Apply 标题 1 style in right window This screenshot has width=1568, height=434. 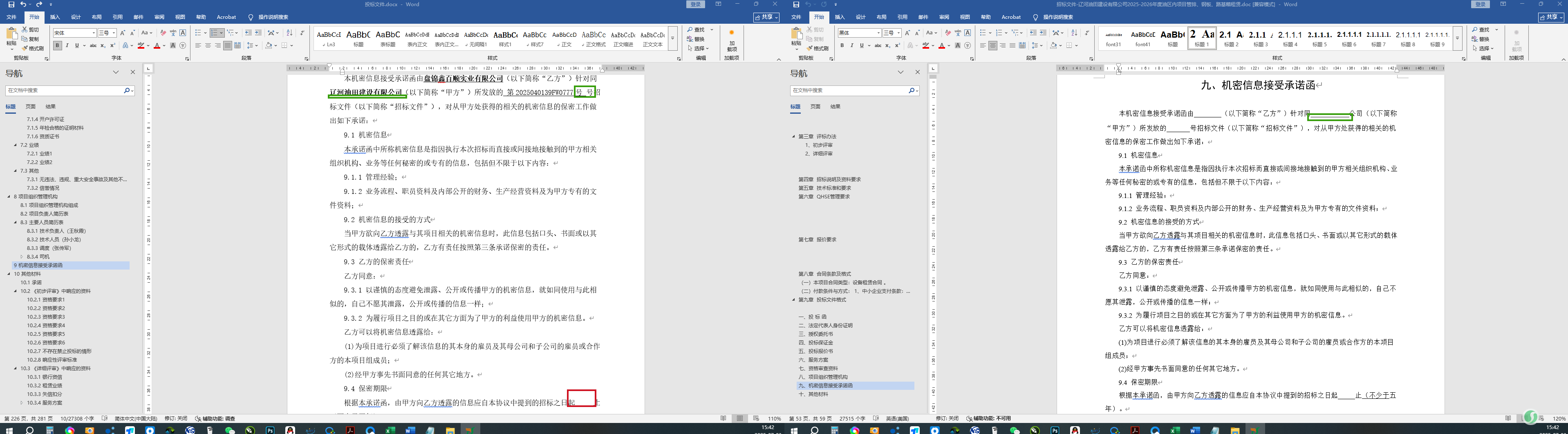(x=1202, y=38)
